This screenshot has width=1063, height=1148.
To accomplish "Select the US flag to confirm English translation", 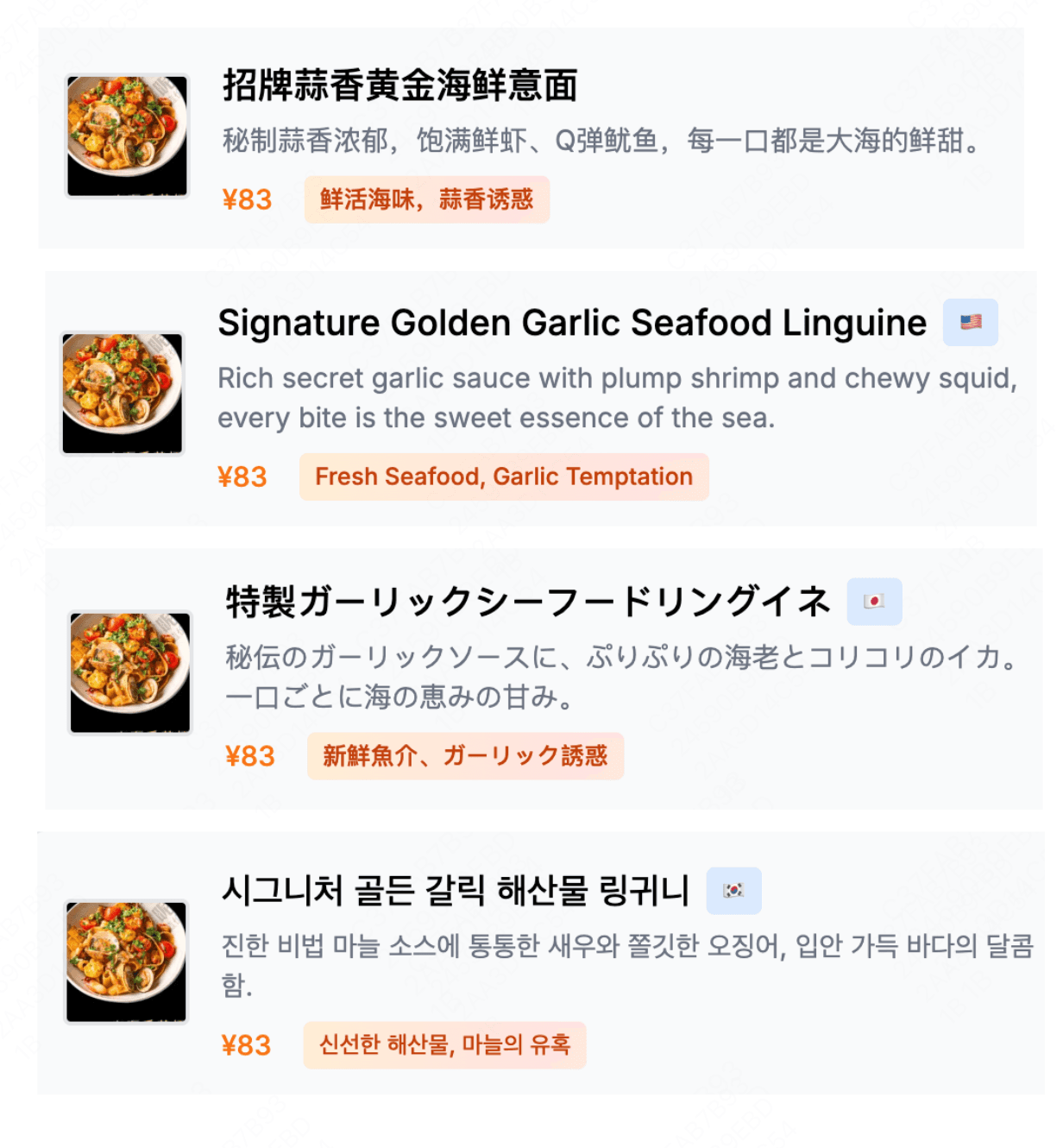I will 970,321.
